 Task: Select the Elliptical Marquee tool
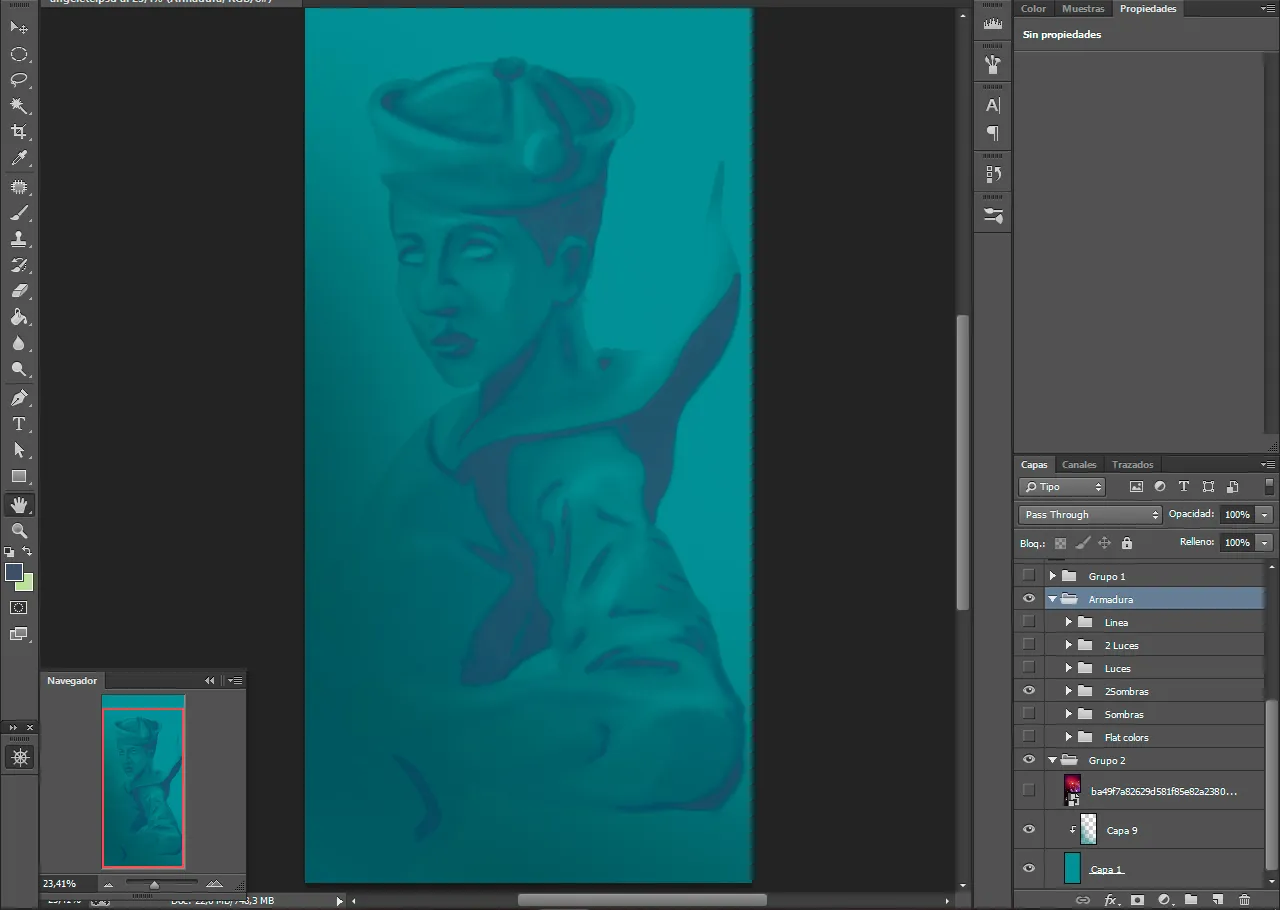[x=19, y=54]
